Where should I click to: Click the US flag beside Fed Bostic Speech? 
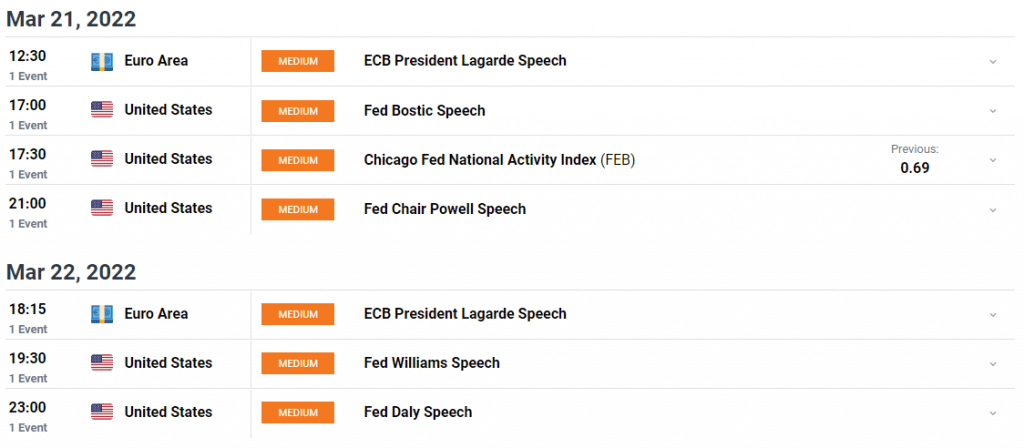pyautogui.click(x=102, y=110)
